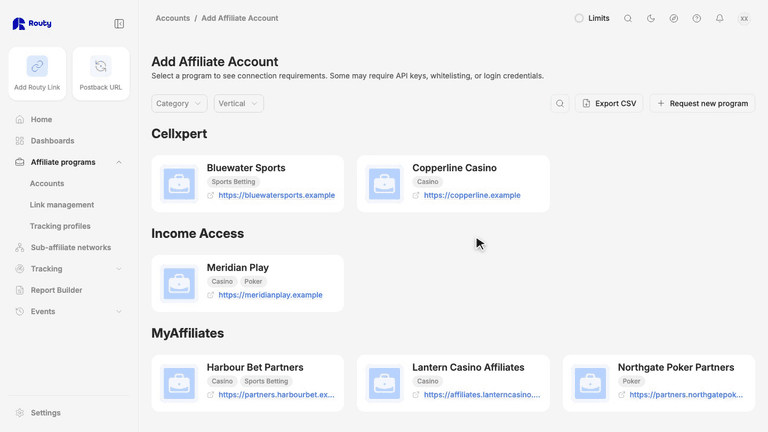Open partners.harbourbet link
The image size is (768, 432).
click(x=277, y=394)
